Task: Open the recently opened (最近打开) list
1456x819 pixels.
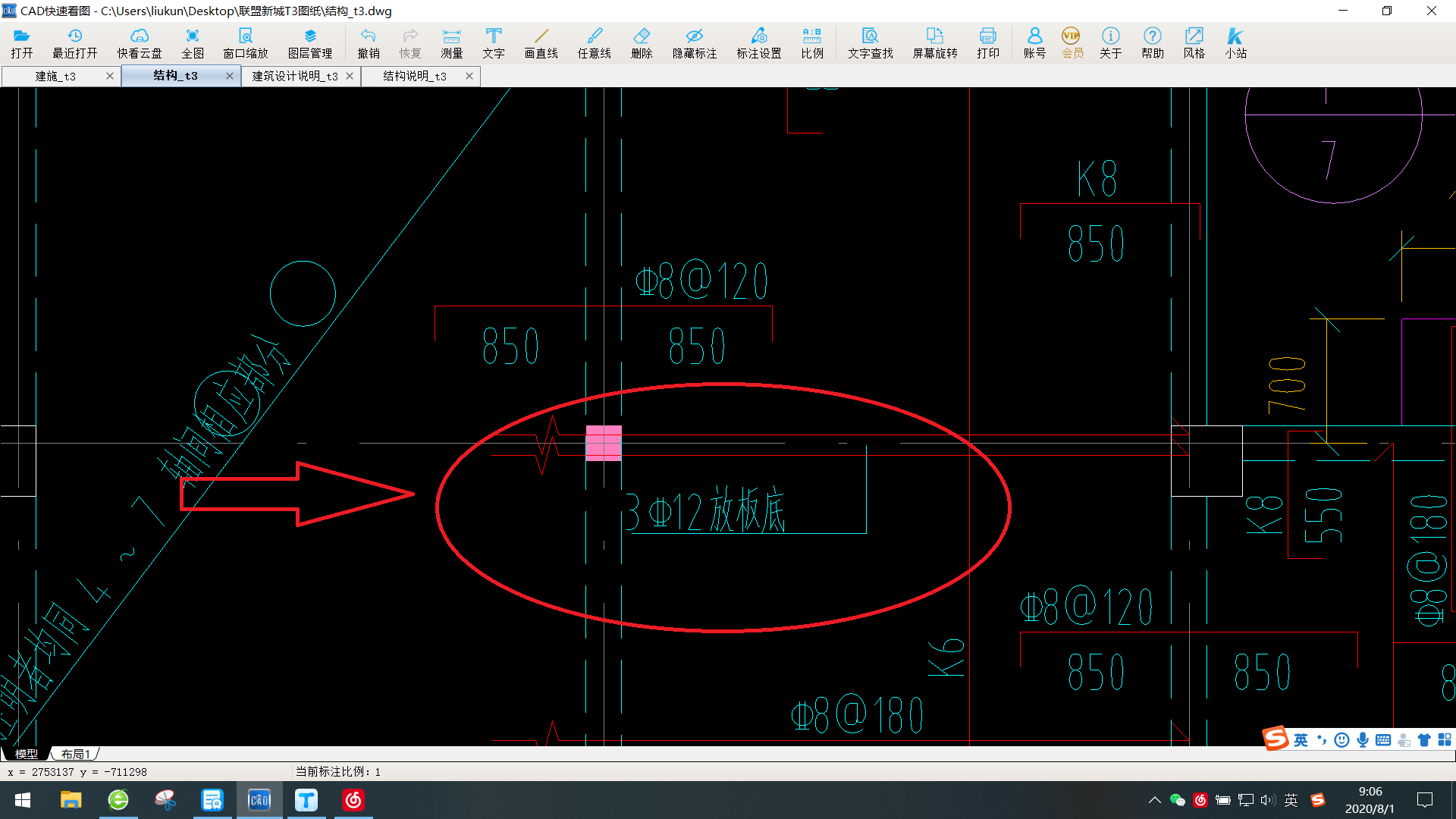Action: (x=74, y=42)
